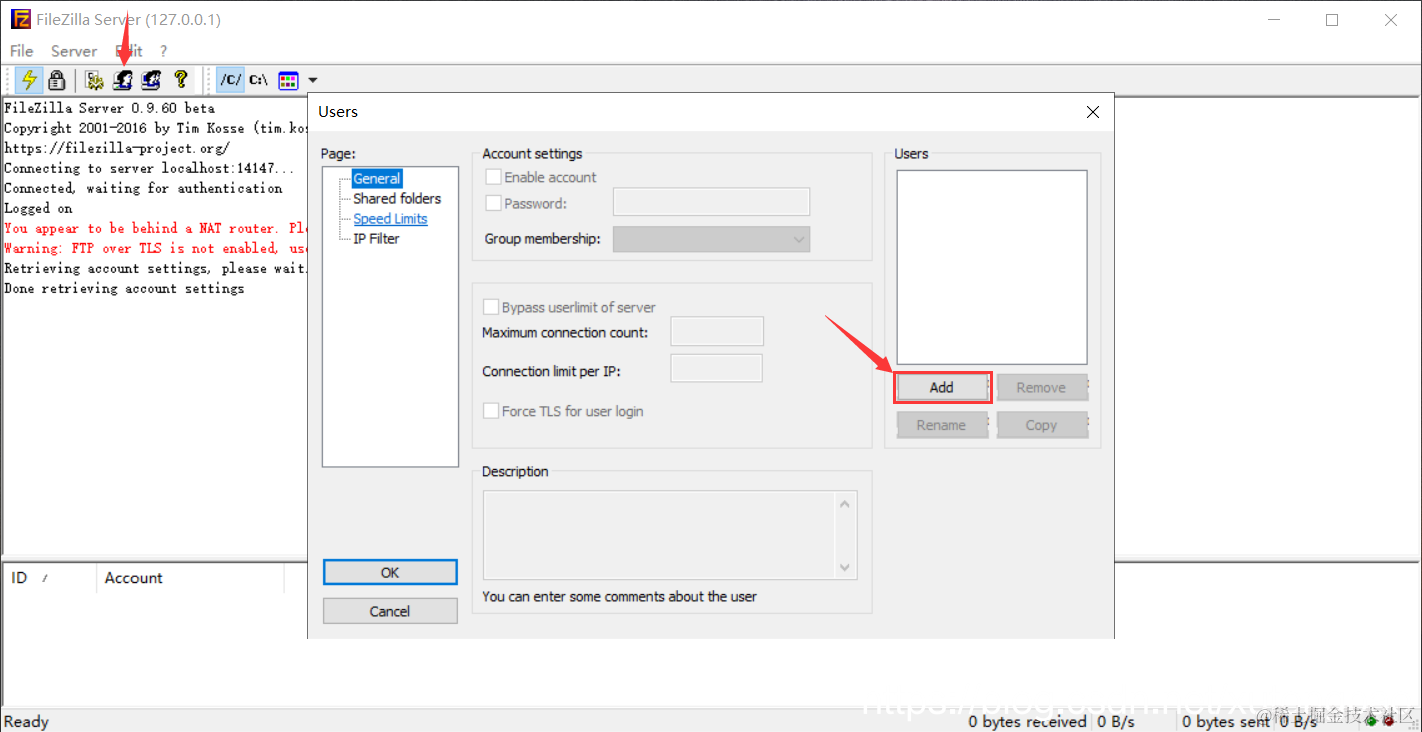
Task: Click the 'Logged on' log line
Action: pyautogui.click(x=38, y=208)
